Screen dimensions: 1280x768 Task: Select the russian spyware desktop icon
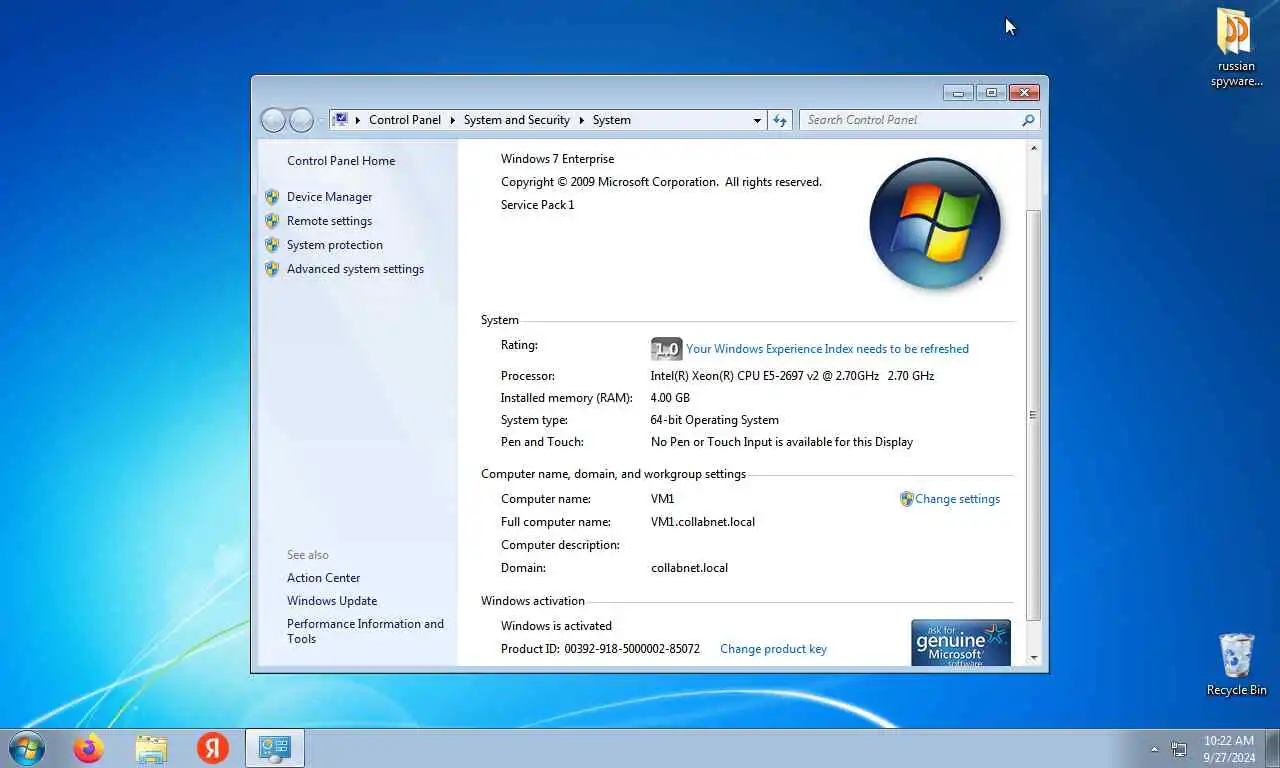pyautogui.click(x=1237, y=48)
